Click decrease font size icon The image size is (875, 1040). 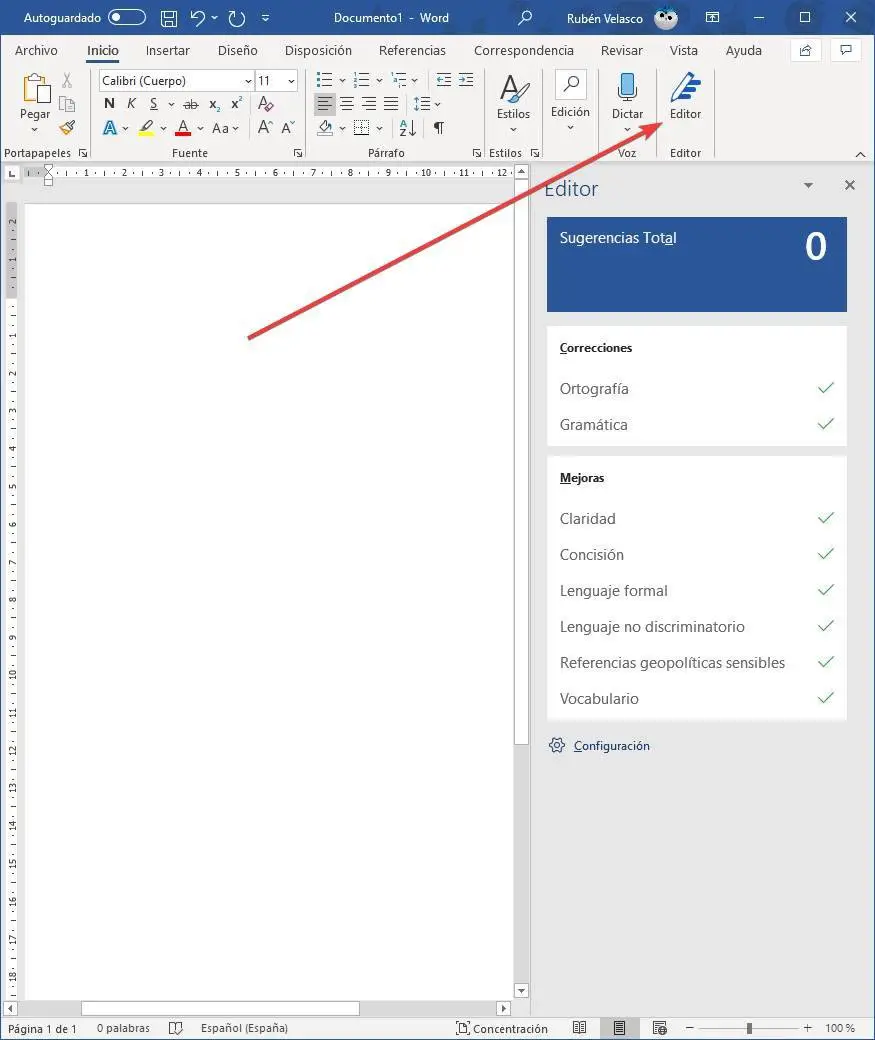(288, 127)
